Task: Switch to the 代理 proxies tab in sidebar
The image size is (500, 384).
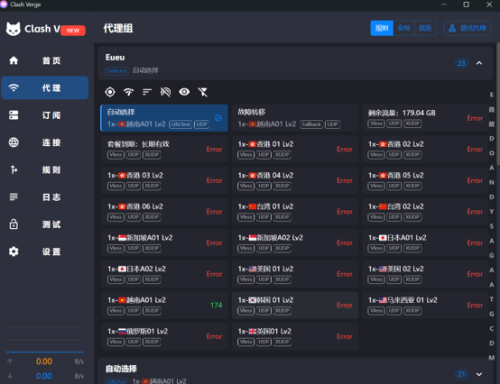Action: tap(45, 88)
